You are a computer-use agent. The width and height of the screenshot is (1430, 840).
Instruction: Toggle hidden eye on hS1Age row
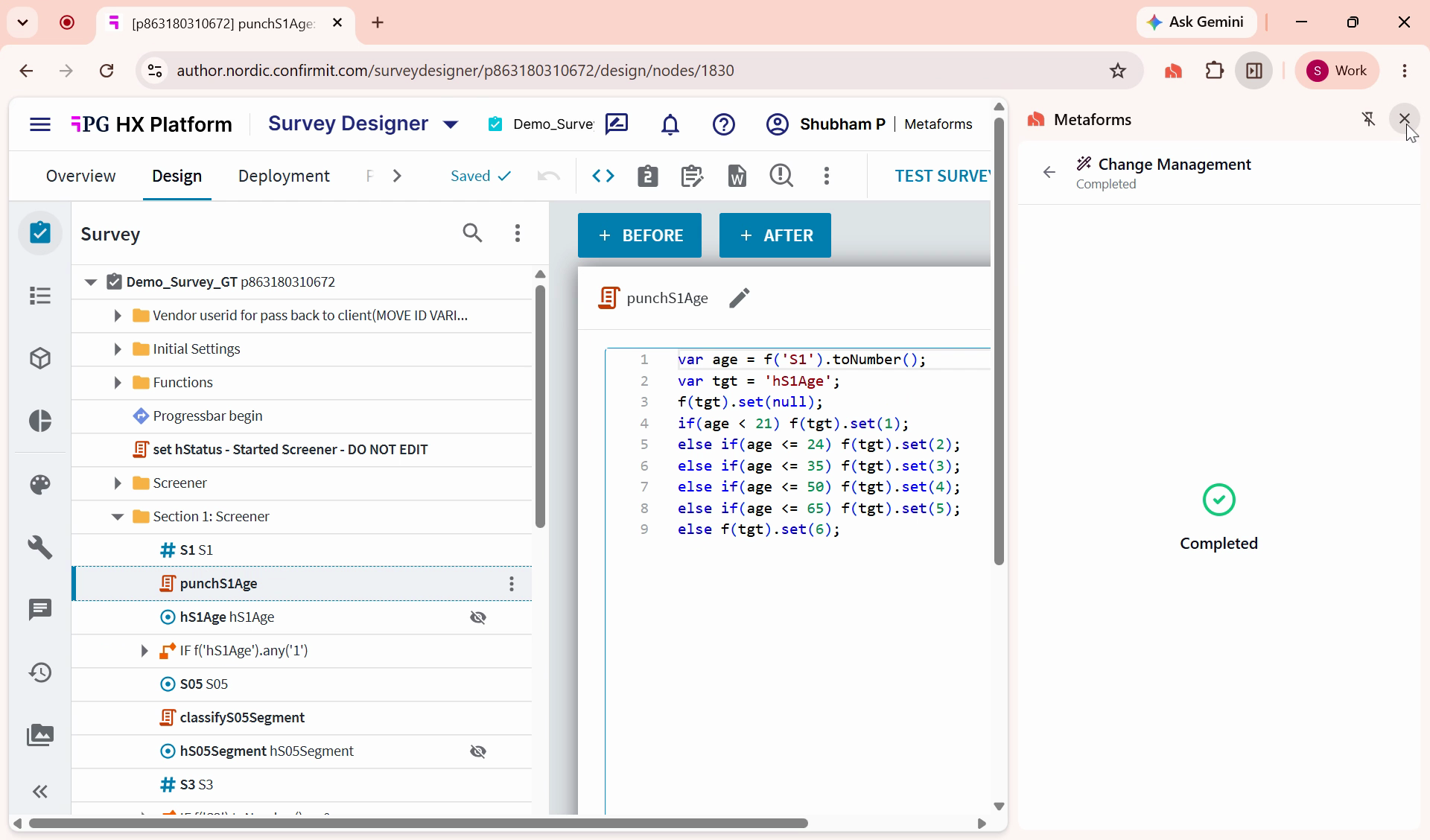pyautogui.click(x=478, y=617)
